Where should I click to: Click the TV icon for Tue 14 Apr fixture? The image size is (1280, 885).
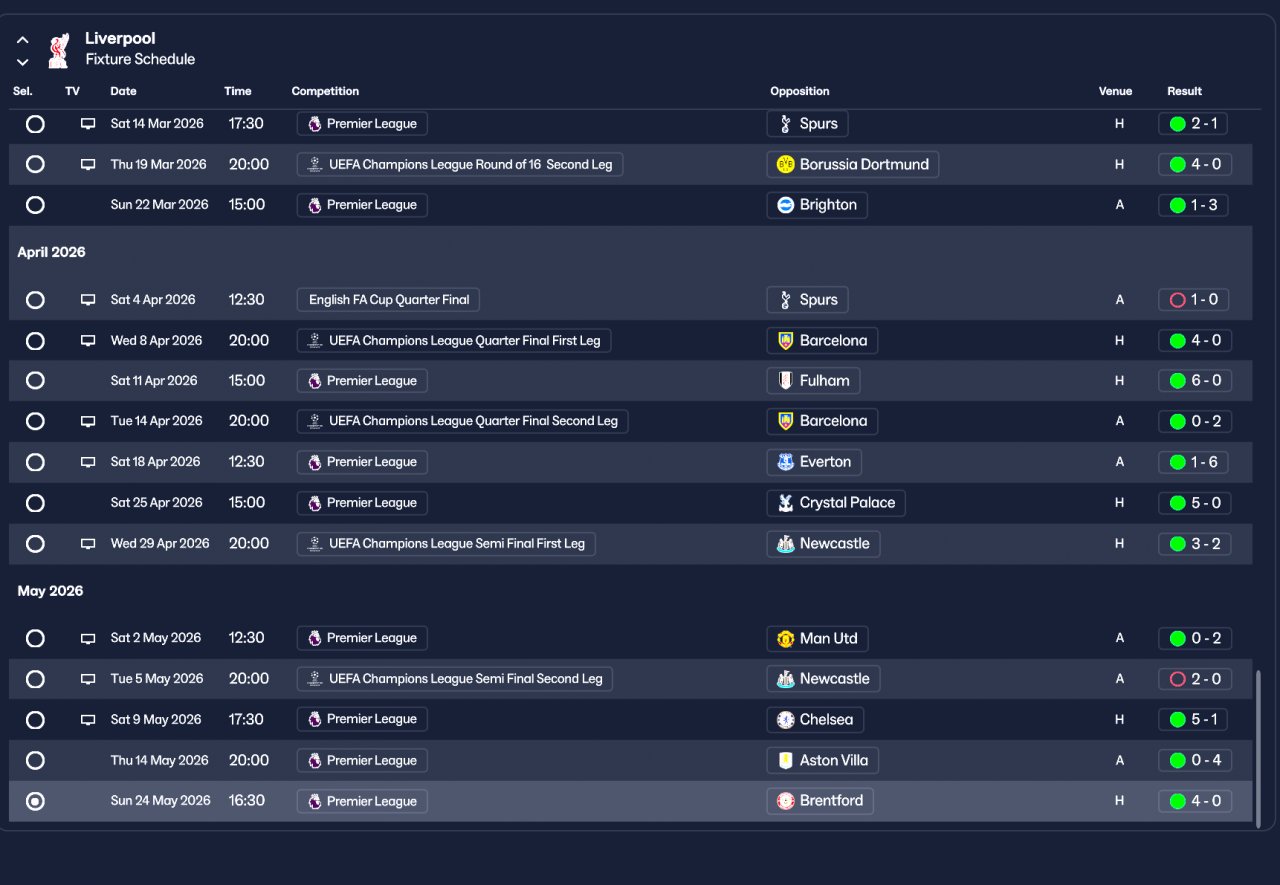[88, 421]
